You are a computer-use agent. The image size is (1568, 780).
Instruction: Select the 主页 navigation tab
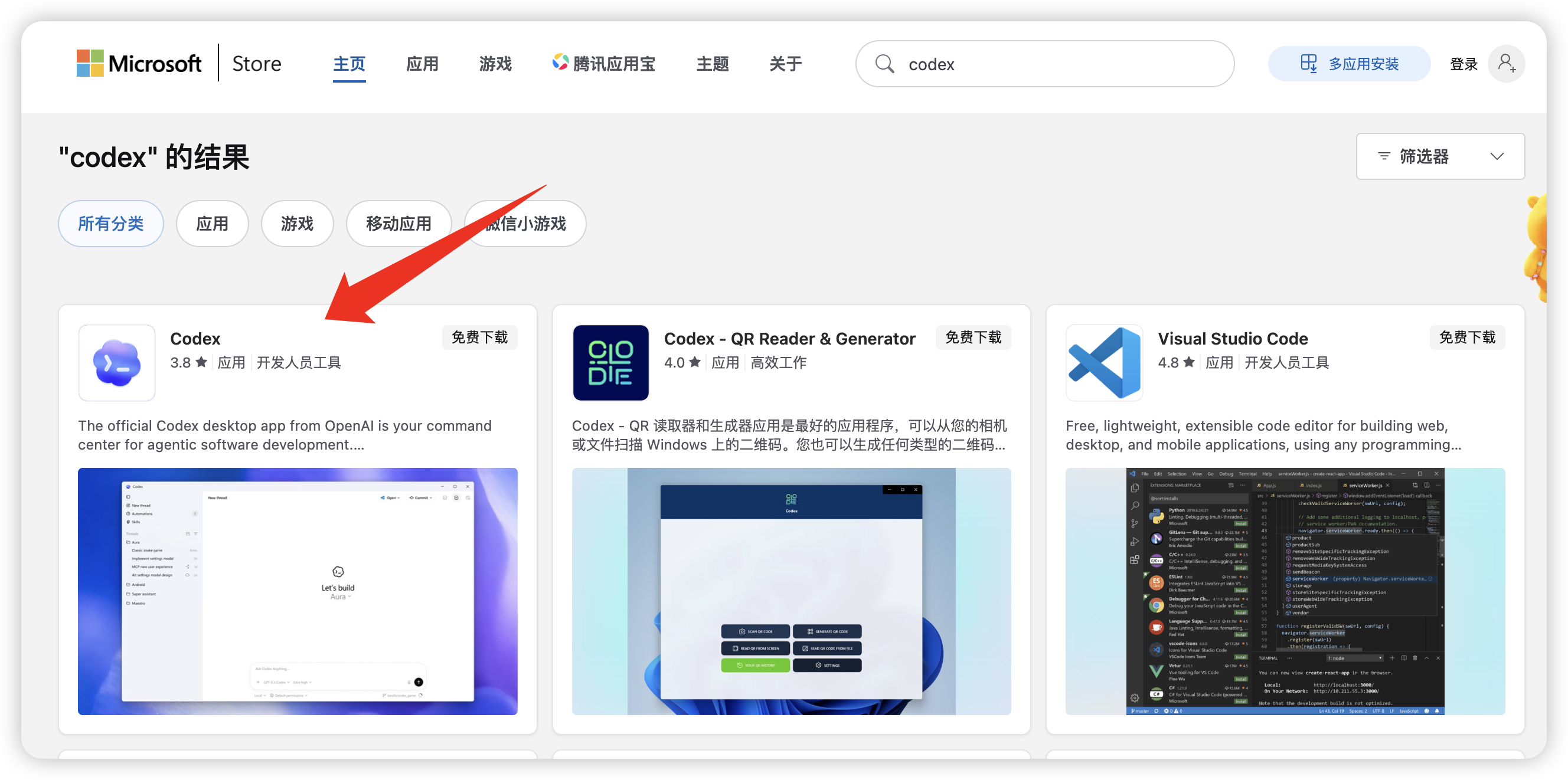tap(349, 64)
